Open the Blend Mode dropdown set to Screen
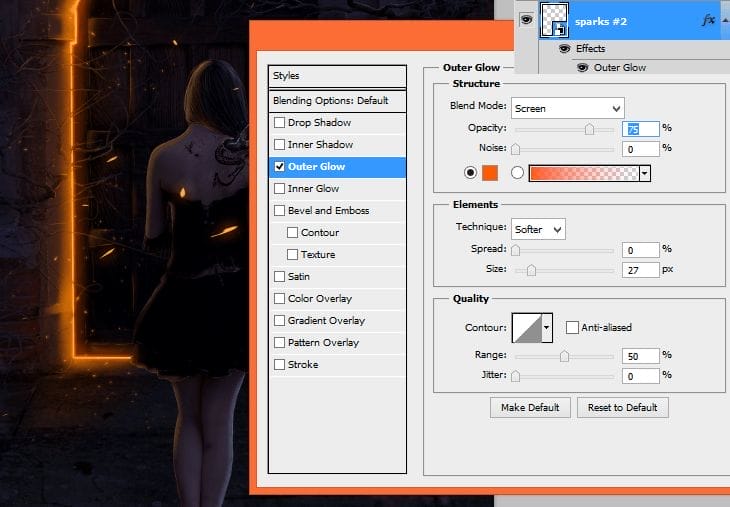 [568, 108]
